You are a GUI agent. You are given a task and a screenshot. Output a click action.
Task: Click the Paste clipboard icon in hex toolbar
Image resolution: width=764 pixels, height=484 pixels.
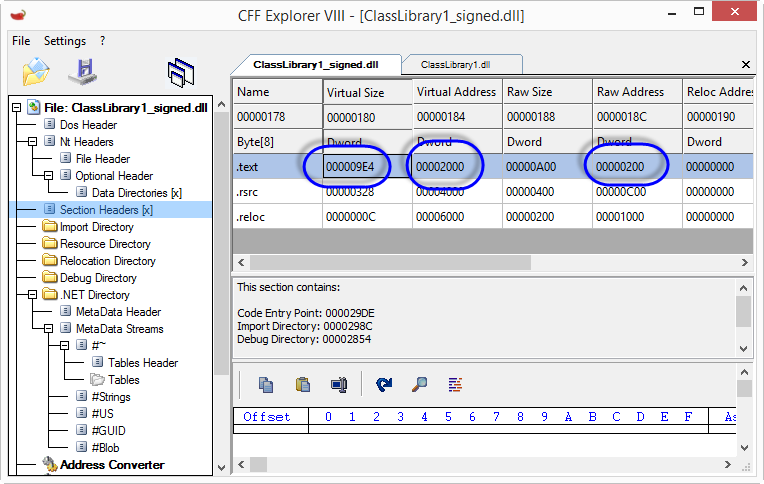303,385
